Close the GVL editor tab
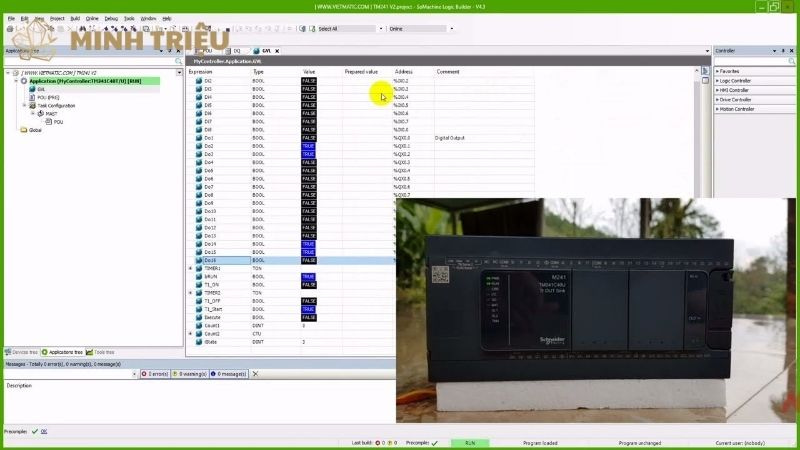This screenshot has width=800, height=450. click(277, 50)
